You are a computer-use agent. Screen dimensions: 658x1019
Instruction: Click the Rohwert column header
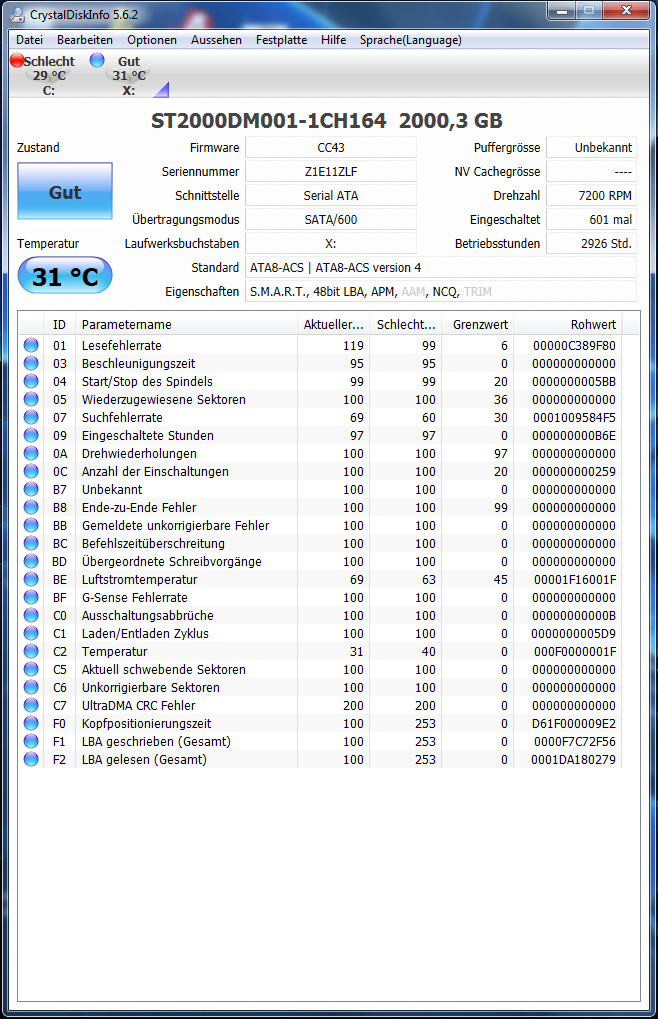[567, 324]
